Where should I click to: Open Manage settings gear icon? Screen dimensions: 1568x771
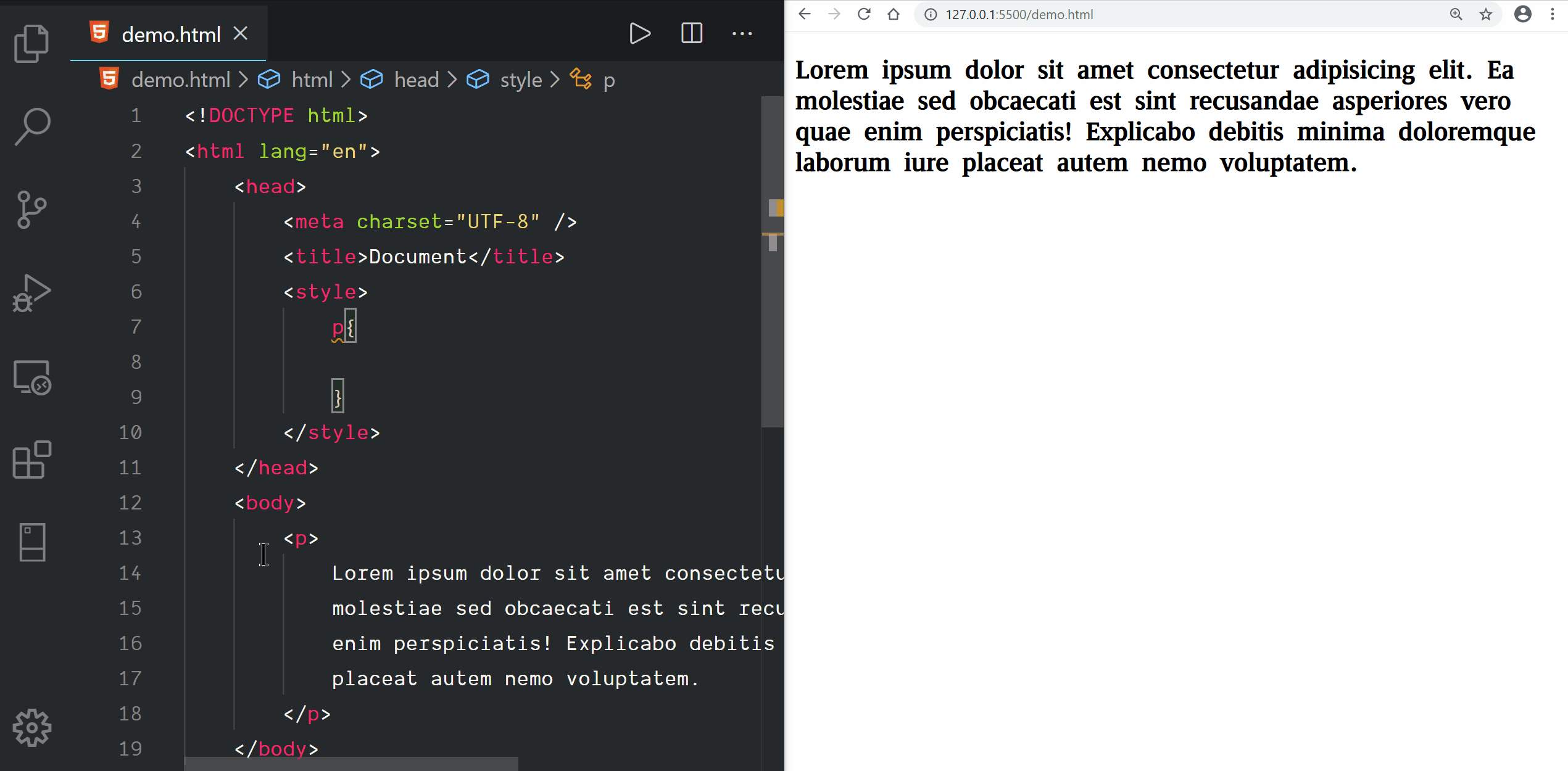click(x=31, y=728)
